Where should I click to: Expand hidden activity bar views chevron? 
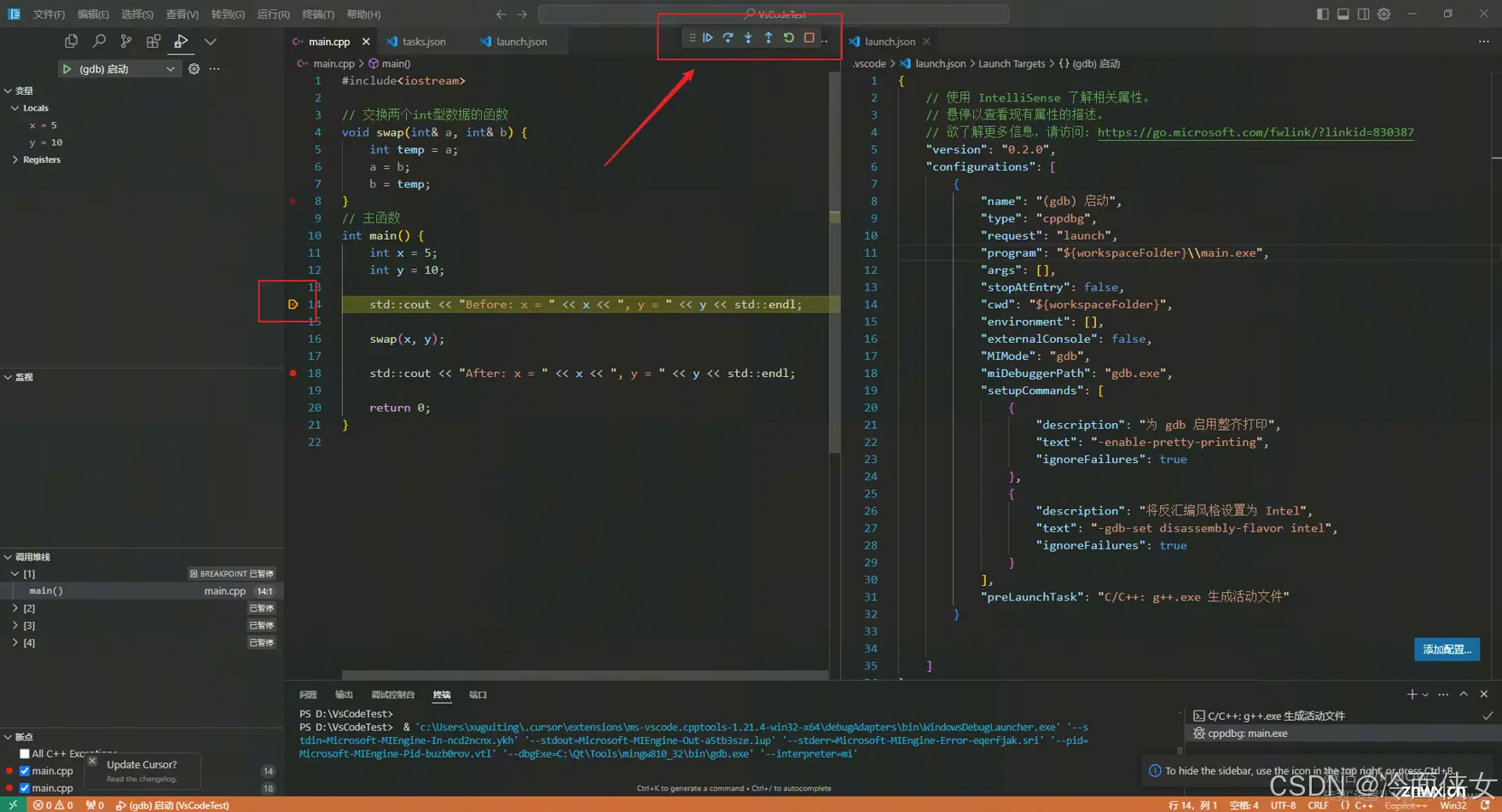[210, 41]
